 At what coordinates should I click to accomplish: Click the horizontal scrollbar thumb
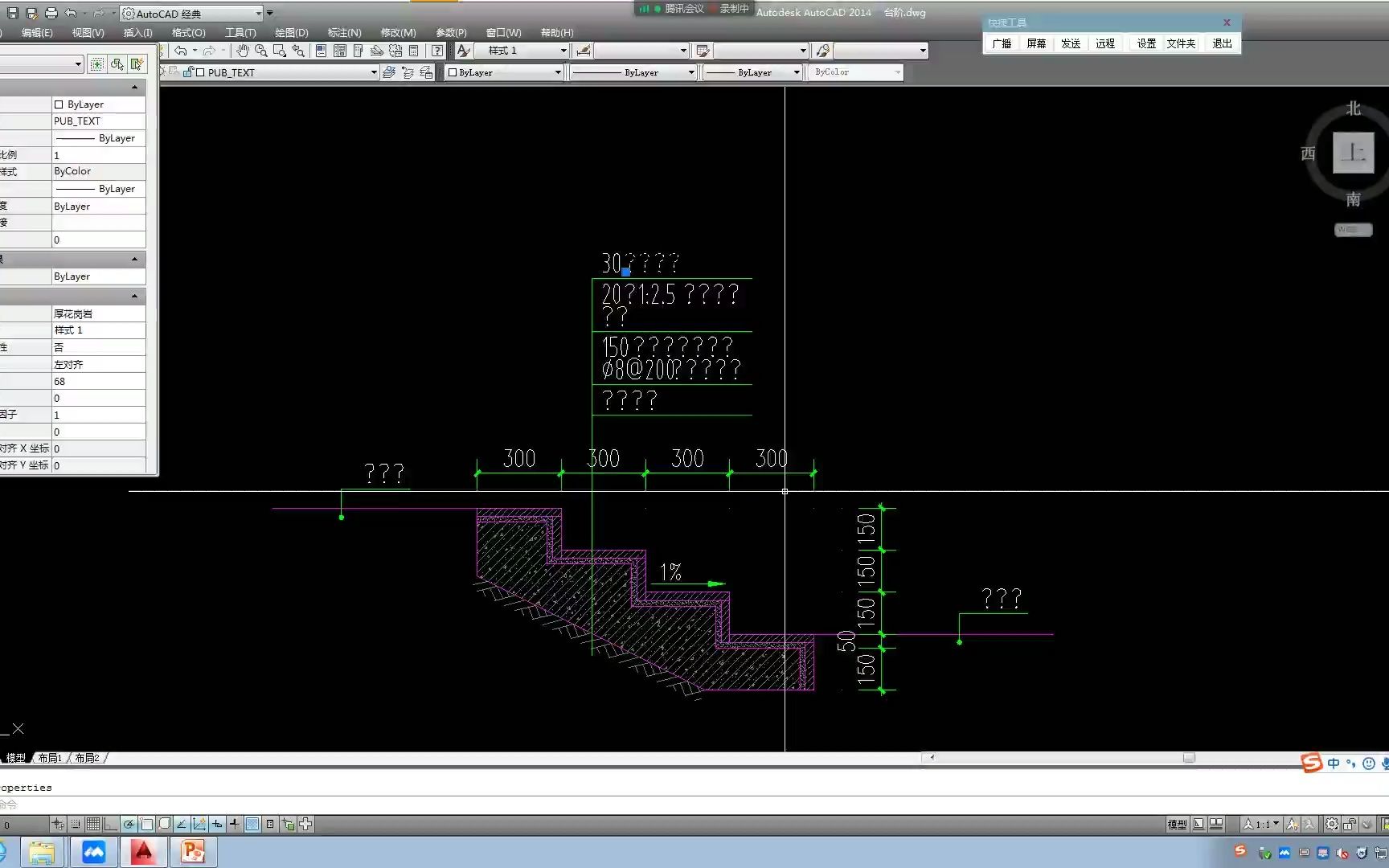(1189, 757)
